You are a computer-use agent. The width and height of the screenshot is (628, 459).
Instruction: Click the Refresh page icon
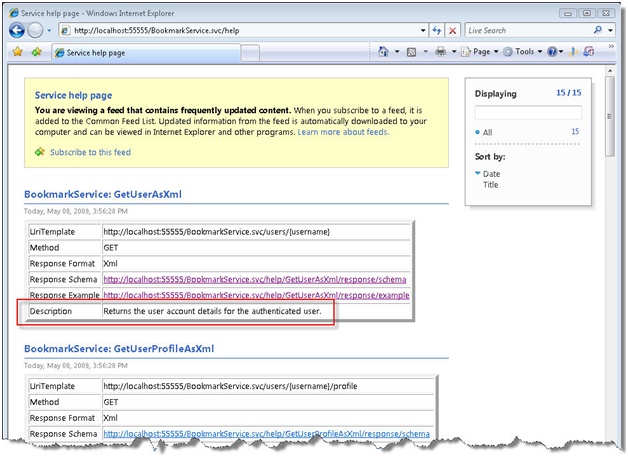tap(437, 30)
